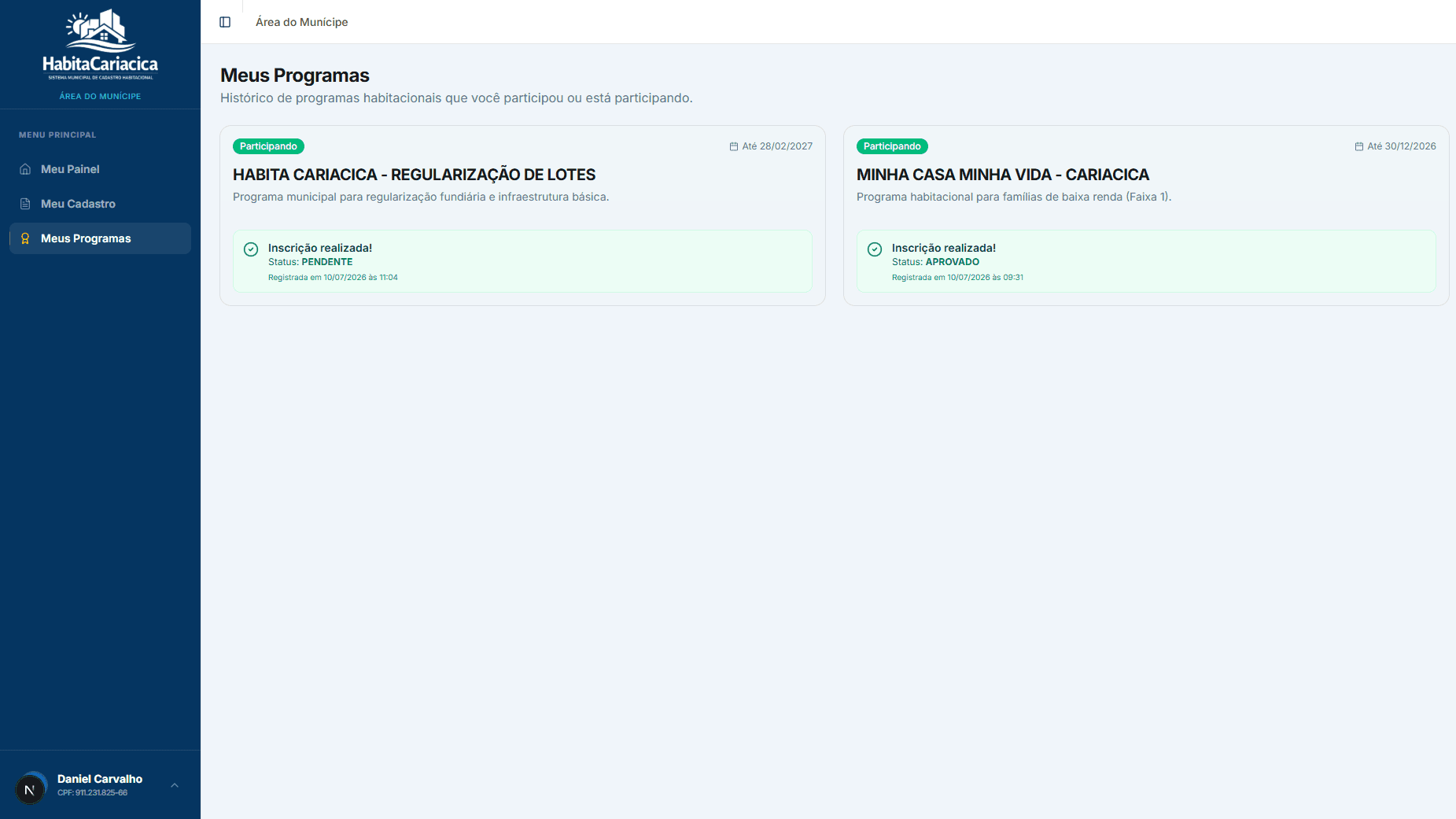Open MINHA CASA MINHA VIDA - CARIACICA title
The width and height of the screenshot is (1456, 819).
click(x=1003, y=175)
